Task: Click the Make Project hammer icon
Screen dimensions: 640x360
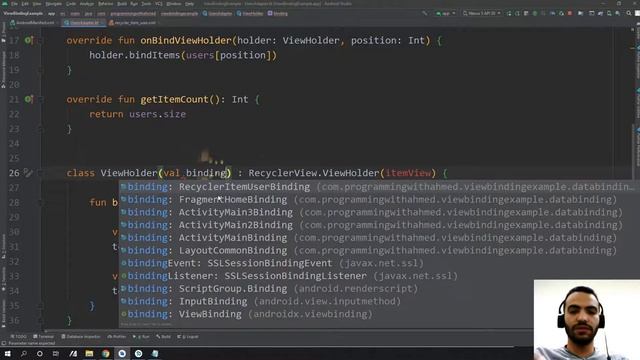Action: (x=425, y=13)
